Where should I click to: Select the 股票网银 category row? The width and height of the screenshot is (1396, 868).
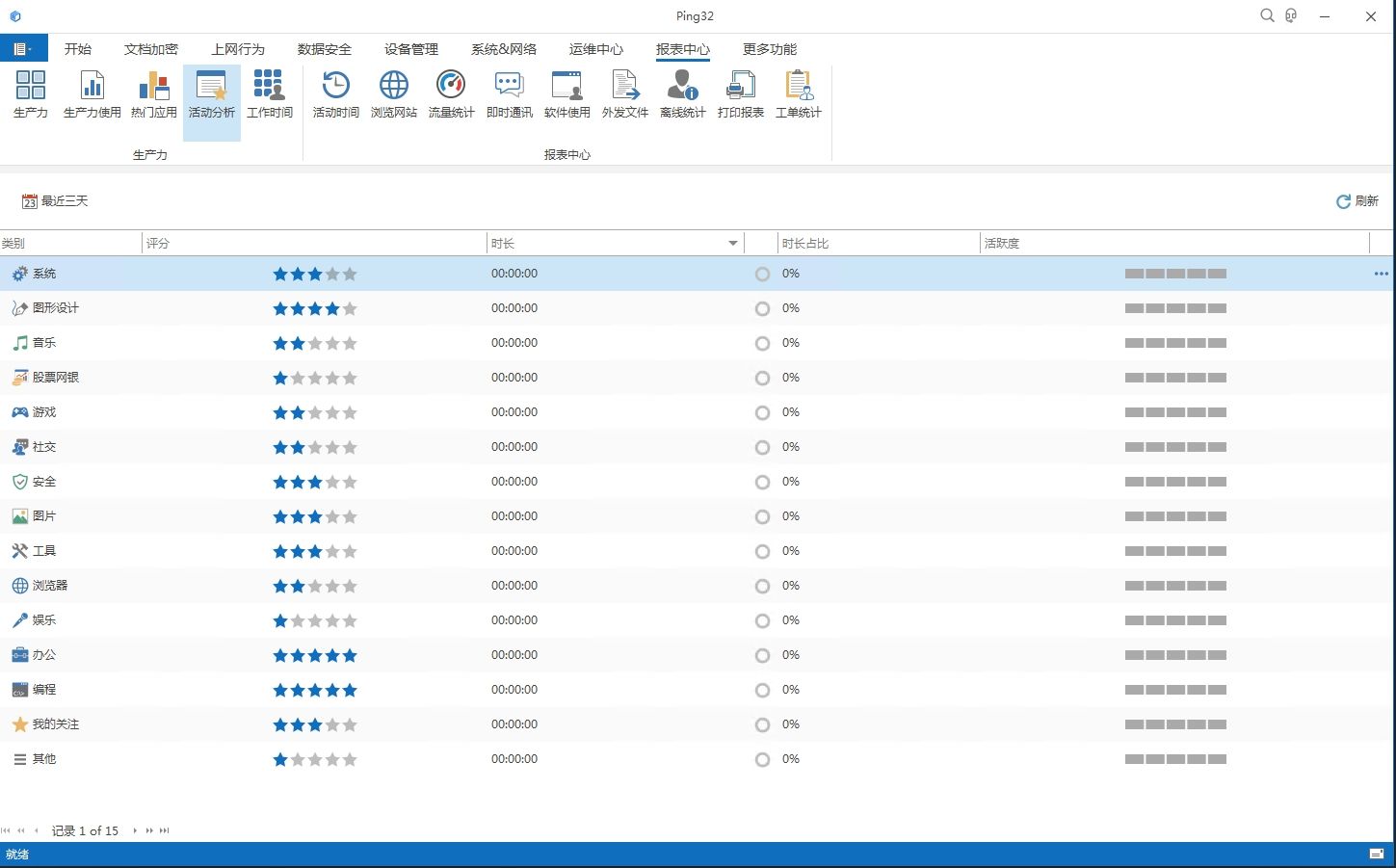tap(698, 378)
